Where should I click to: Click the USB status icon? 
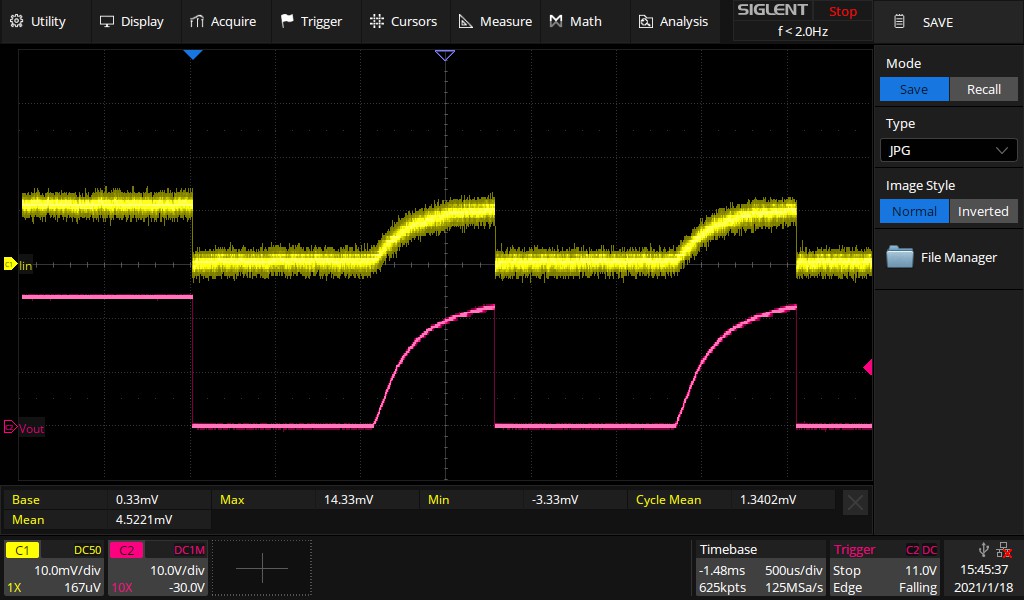tap(984, 550)
